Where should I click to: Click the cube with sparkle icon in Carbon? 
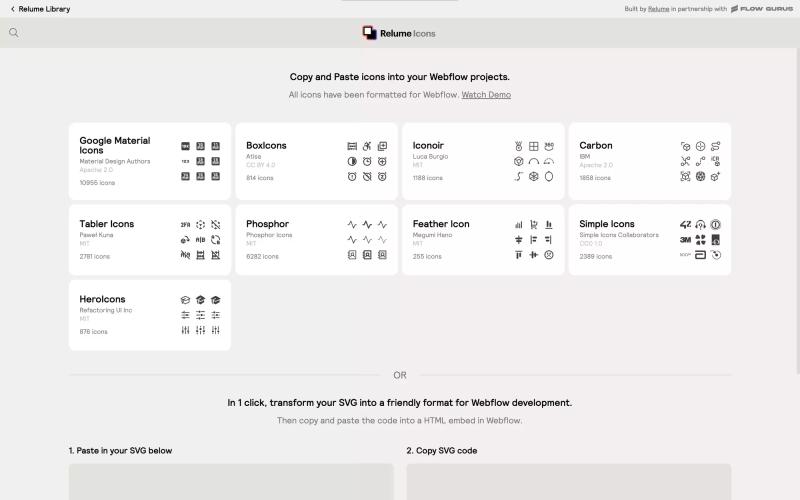(715, 177)
